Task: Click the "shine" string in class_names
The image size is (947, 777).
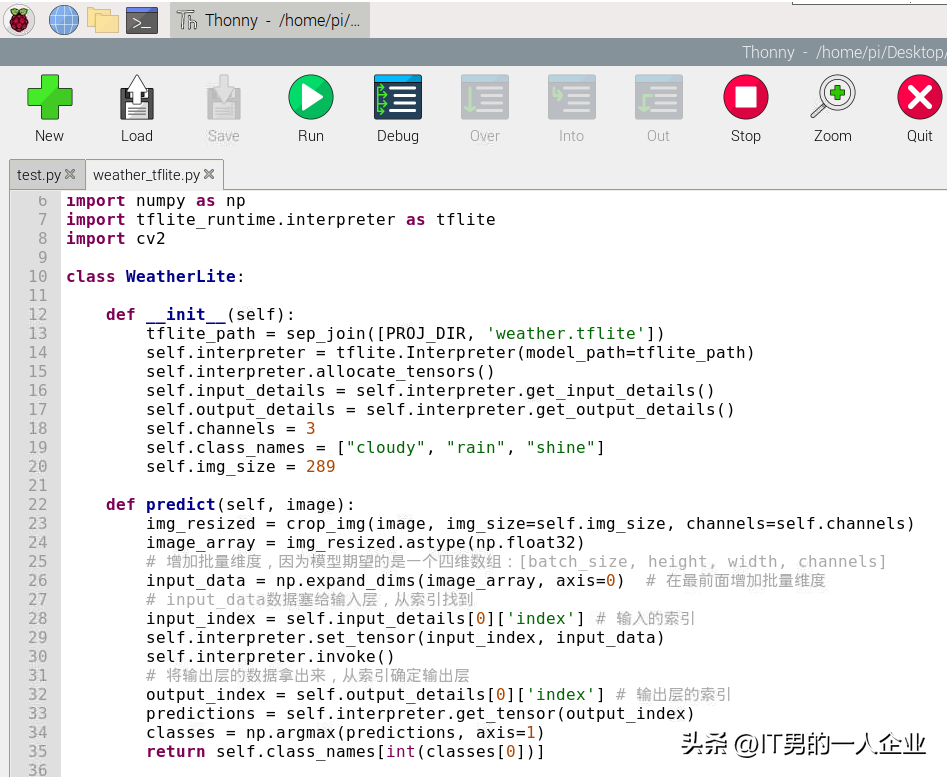Action: click(561, 447)
